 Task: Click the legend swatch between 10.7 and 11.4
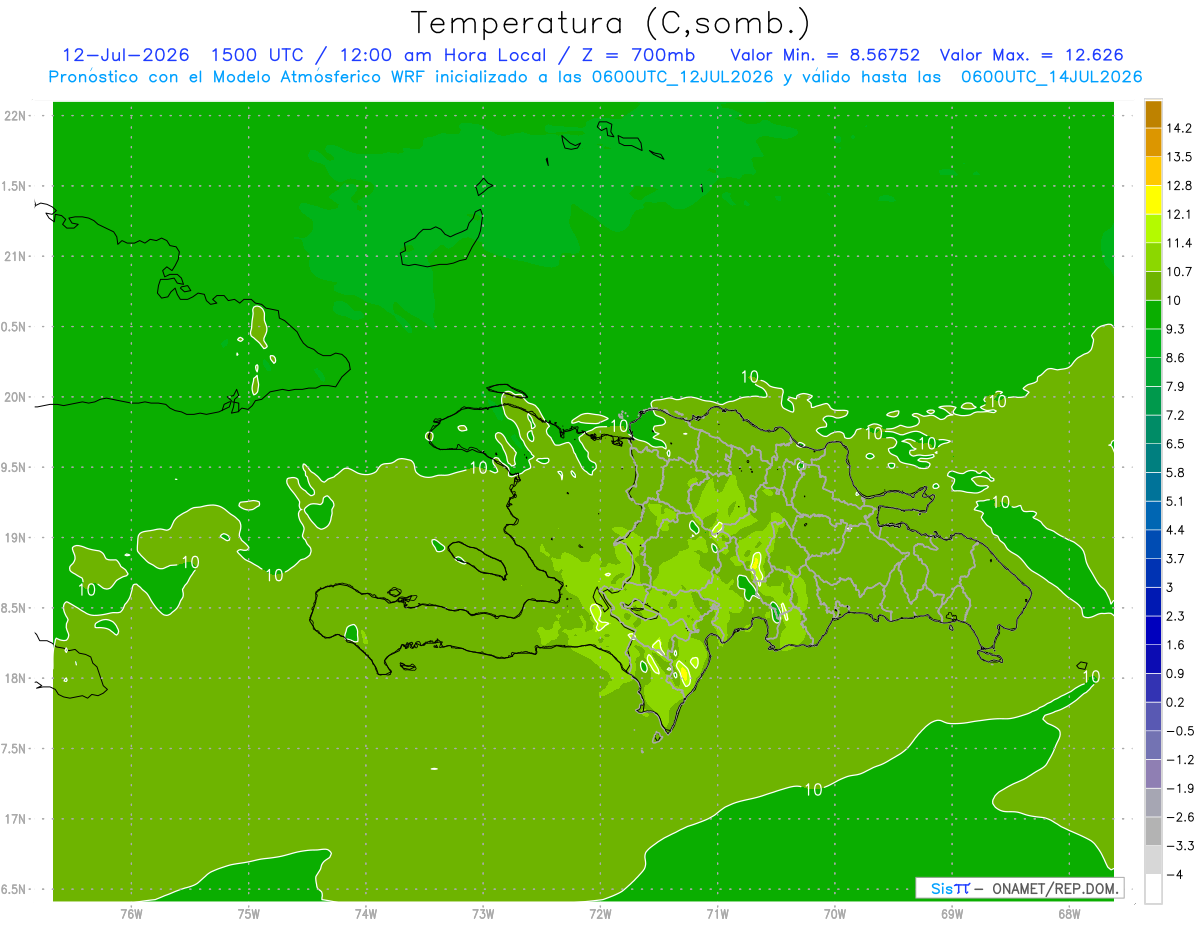coord(1153,257)
